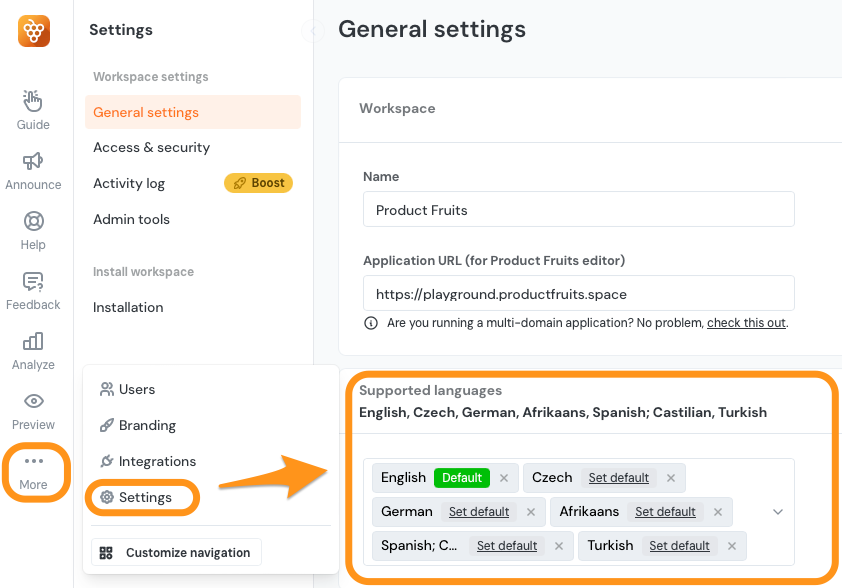Set German as default language
Screen dimensions: 842x588
pos(479,512)
